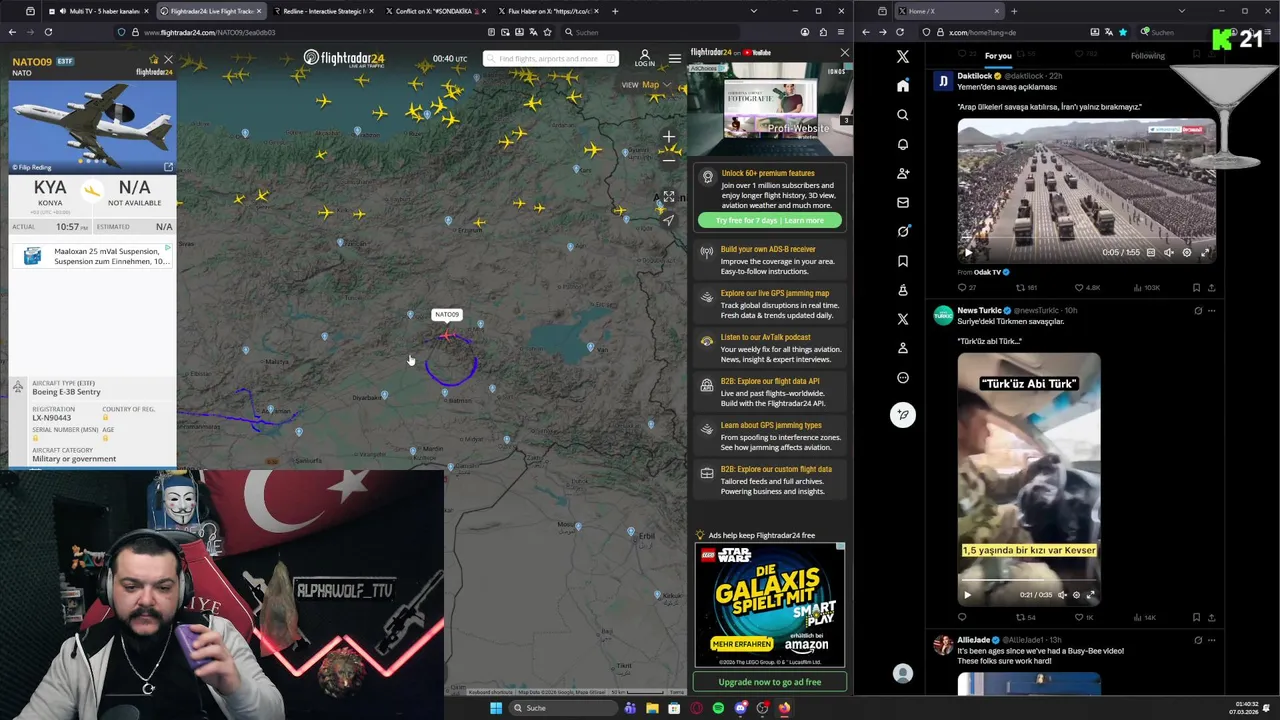The width and height of the screenshot is (1280, 720).
Task: Open the X More options circle icon
Action: [903, 378]
